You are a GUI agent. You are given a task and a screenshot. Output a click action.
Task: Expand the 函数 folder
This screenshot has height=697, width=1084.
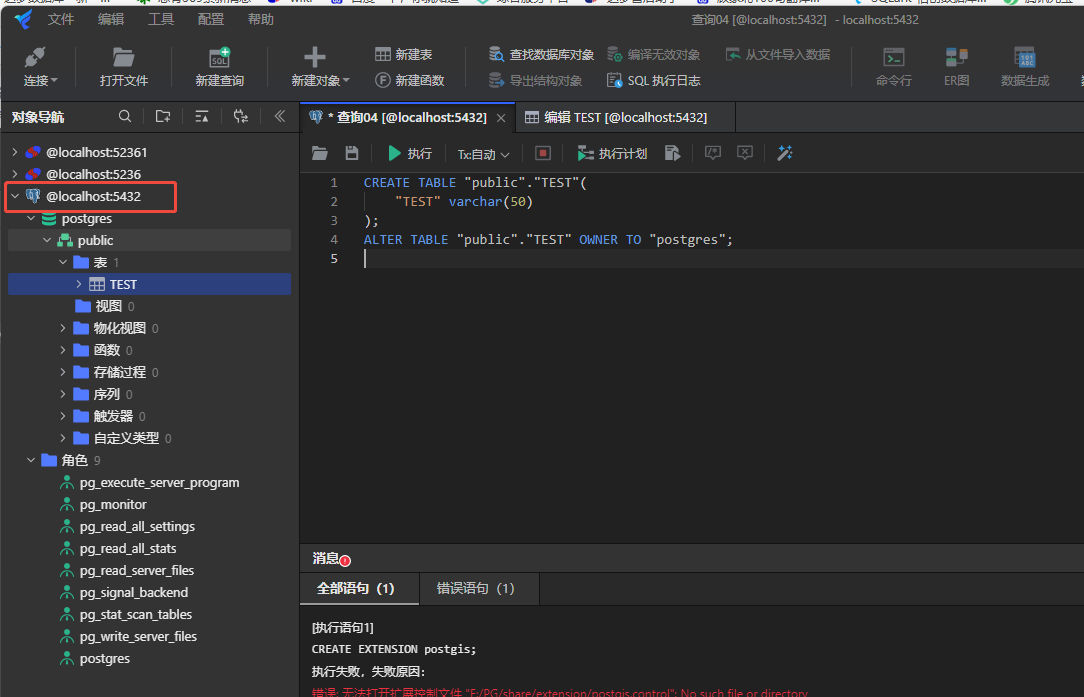coord(62,350)
